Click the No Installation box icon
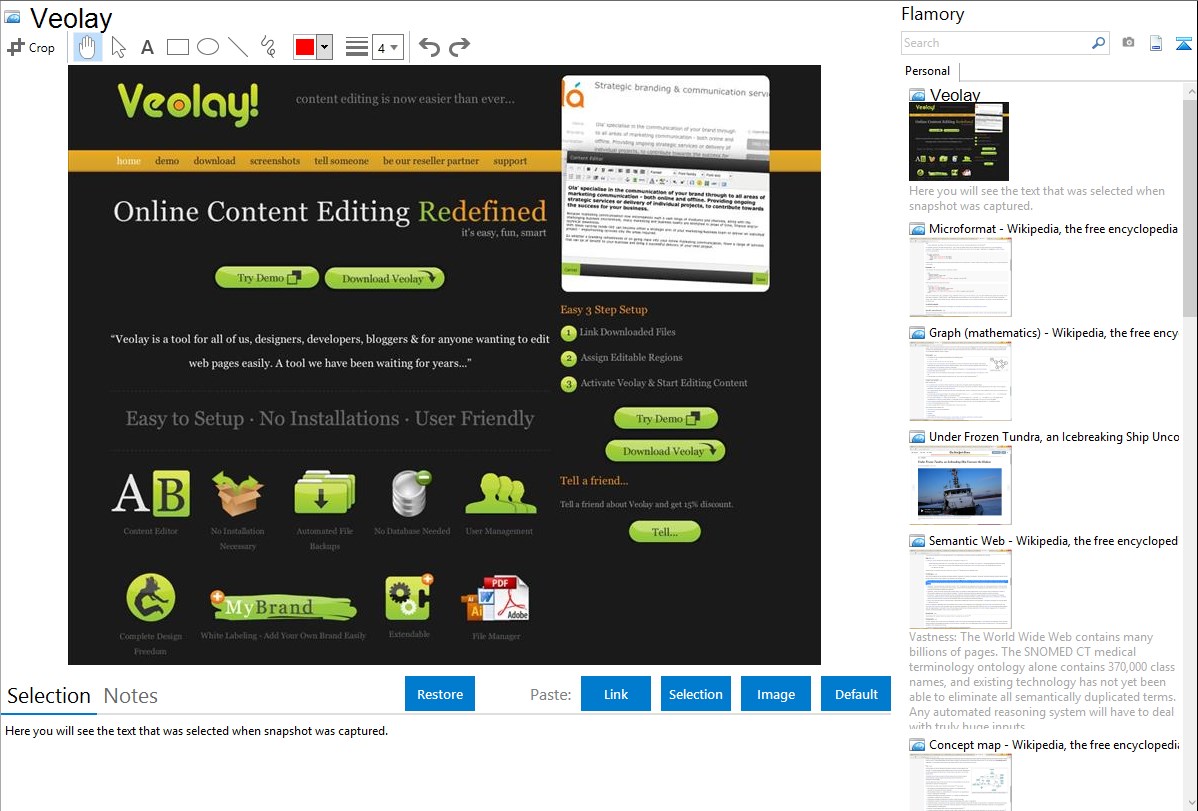This screenshot has width=1198, height=811. (238, 493)
